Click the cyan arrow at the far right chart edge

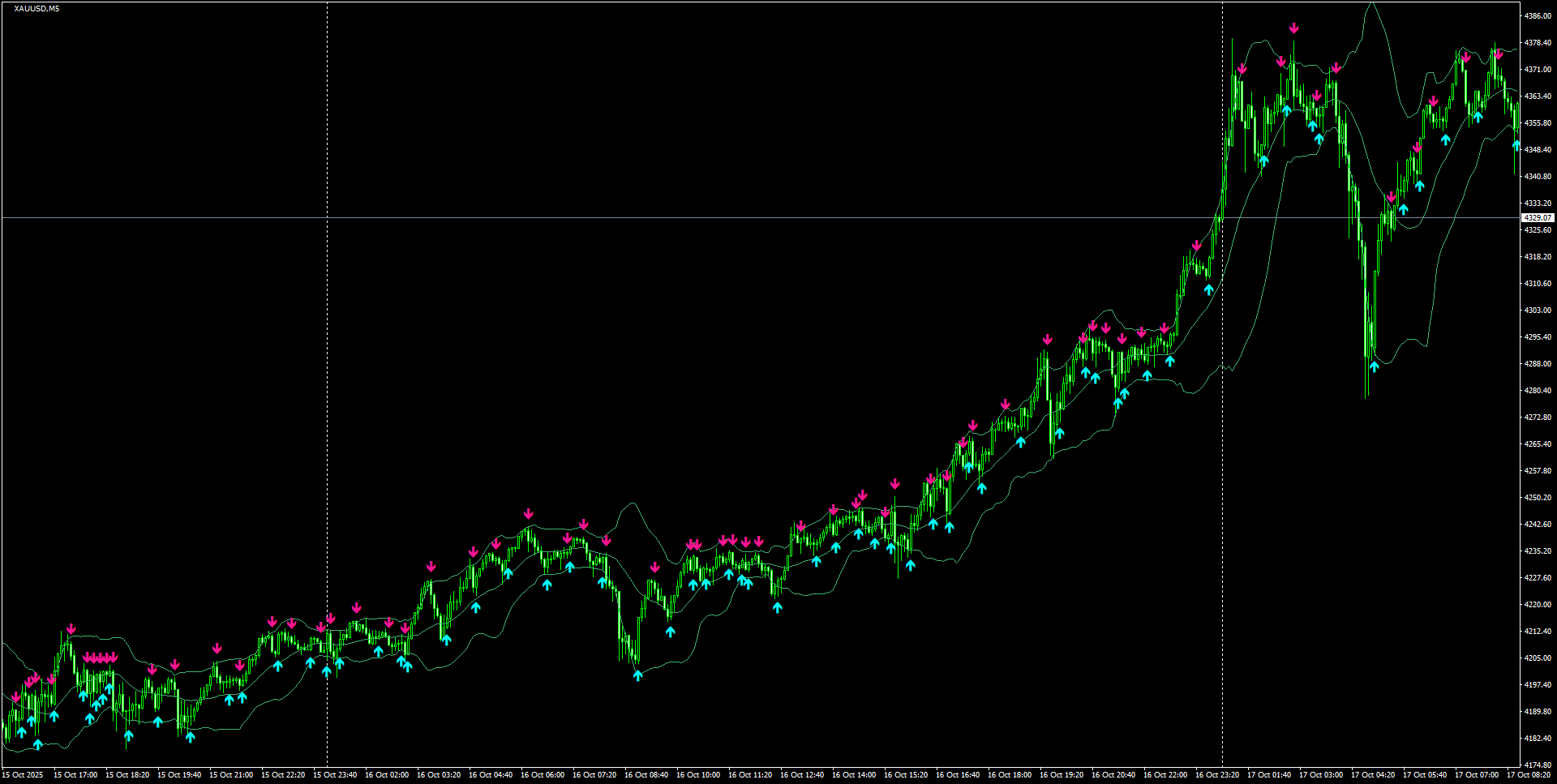1516,144
